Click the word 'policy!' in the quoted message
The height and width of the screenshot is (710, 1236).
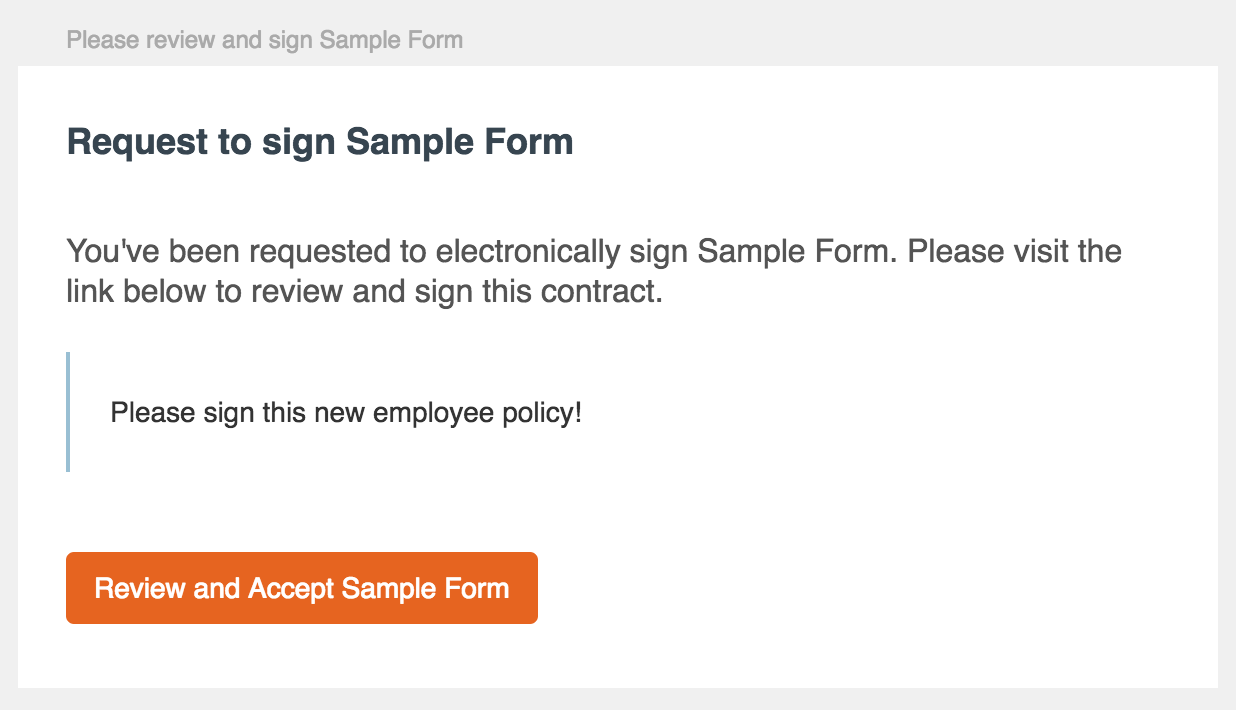(x=542, y=413)
